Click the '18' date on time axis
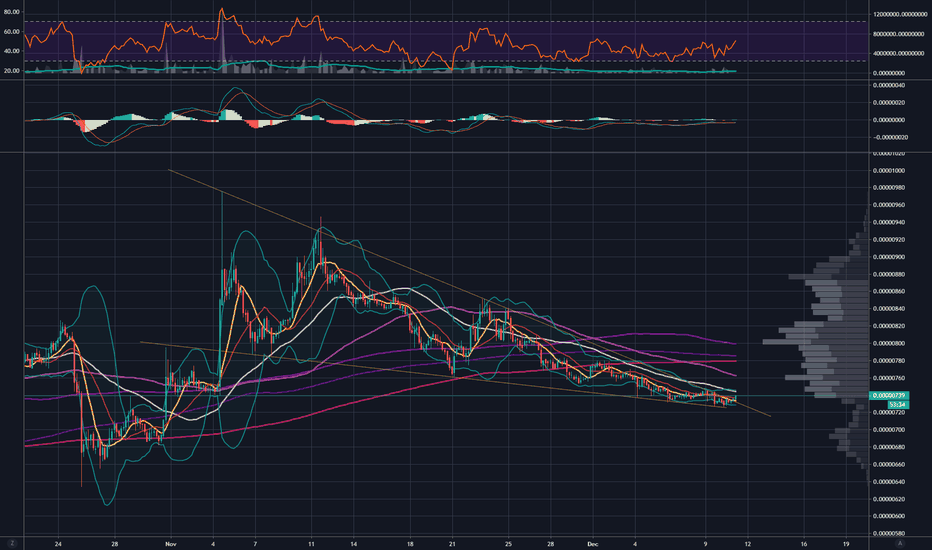The width and height of the screenshot is (932, 550). 410,543
